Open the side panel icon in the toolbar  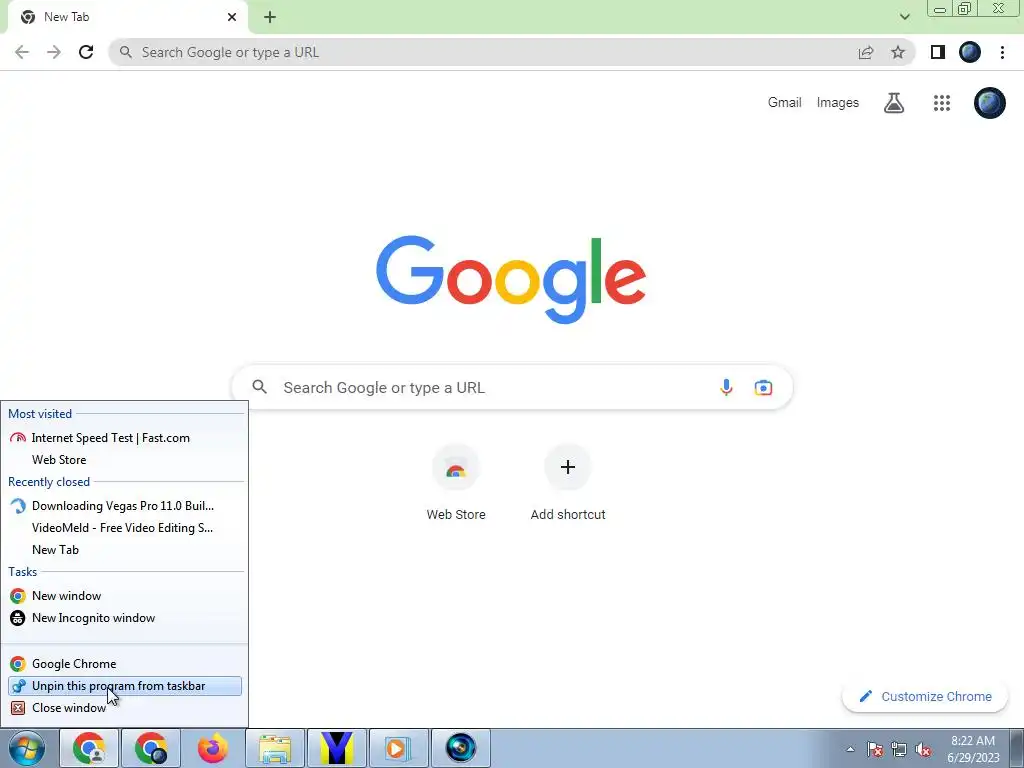coord(938,52)
